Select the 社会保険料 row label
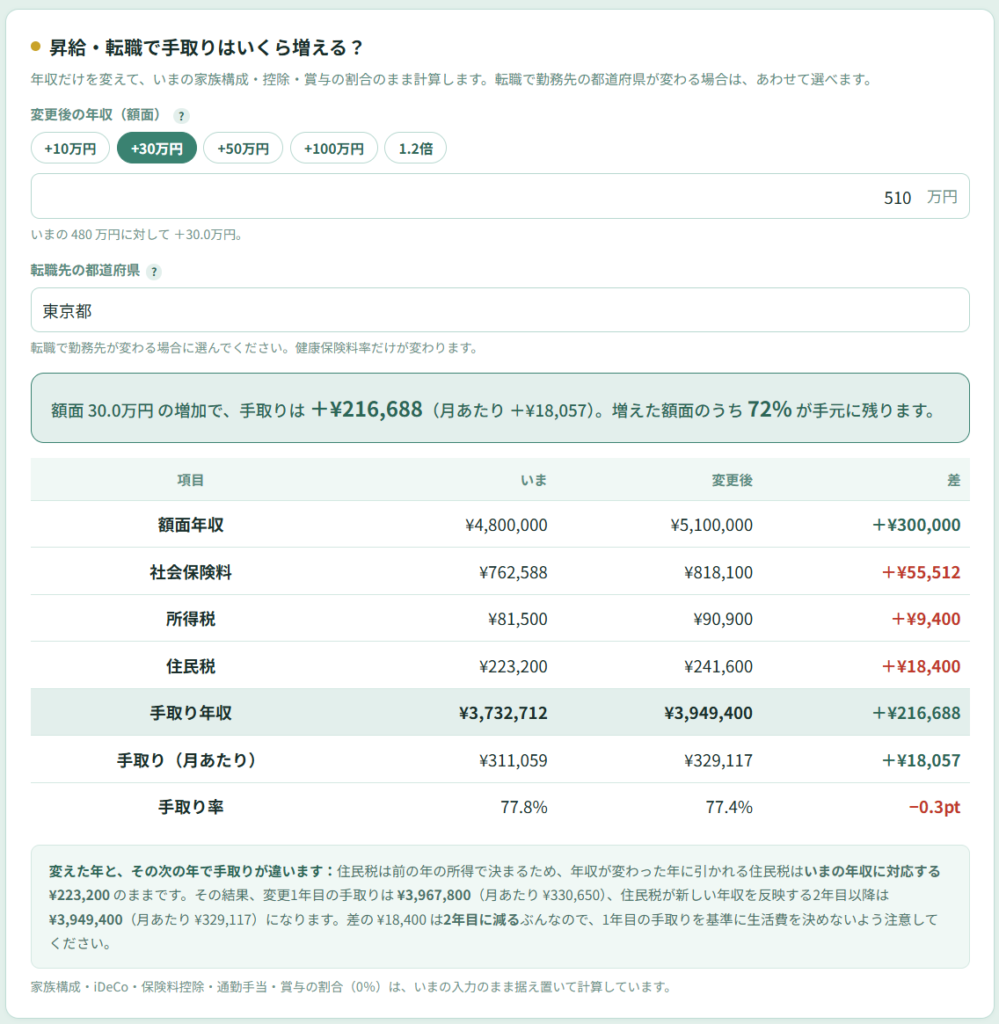 pyautogui.click(x=191, y=572)
